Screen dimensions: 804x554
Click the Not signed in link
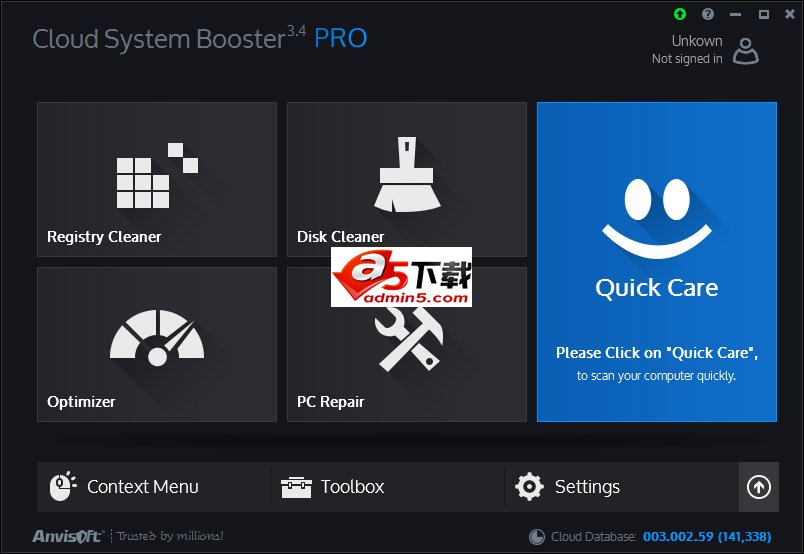pyautogui.click(x=687, y=59)
